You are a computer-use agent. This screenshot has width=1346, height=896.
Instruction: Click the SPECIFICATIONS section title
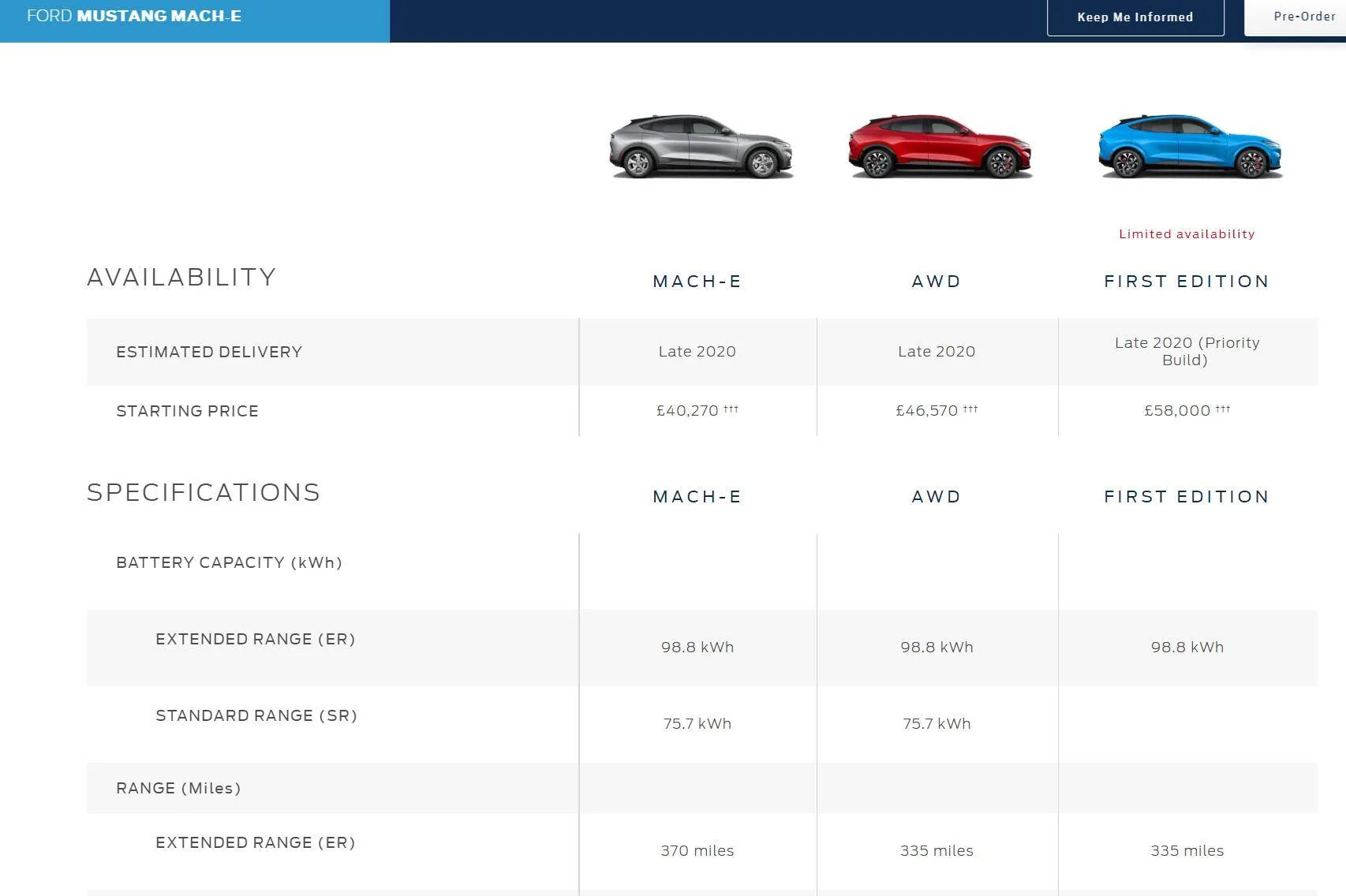point(204,493)
